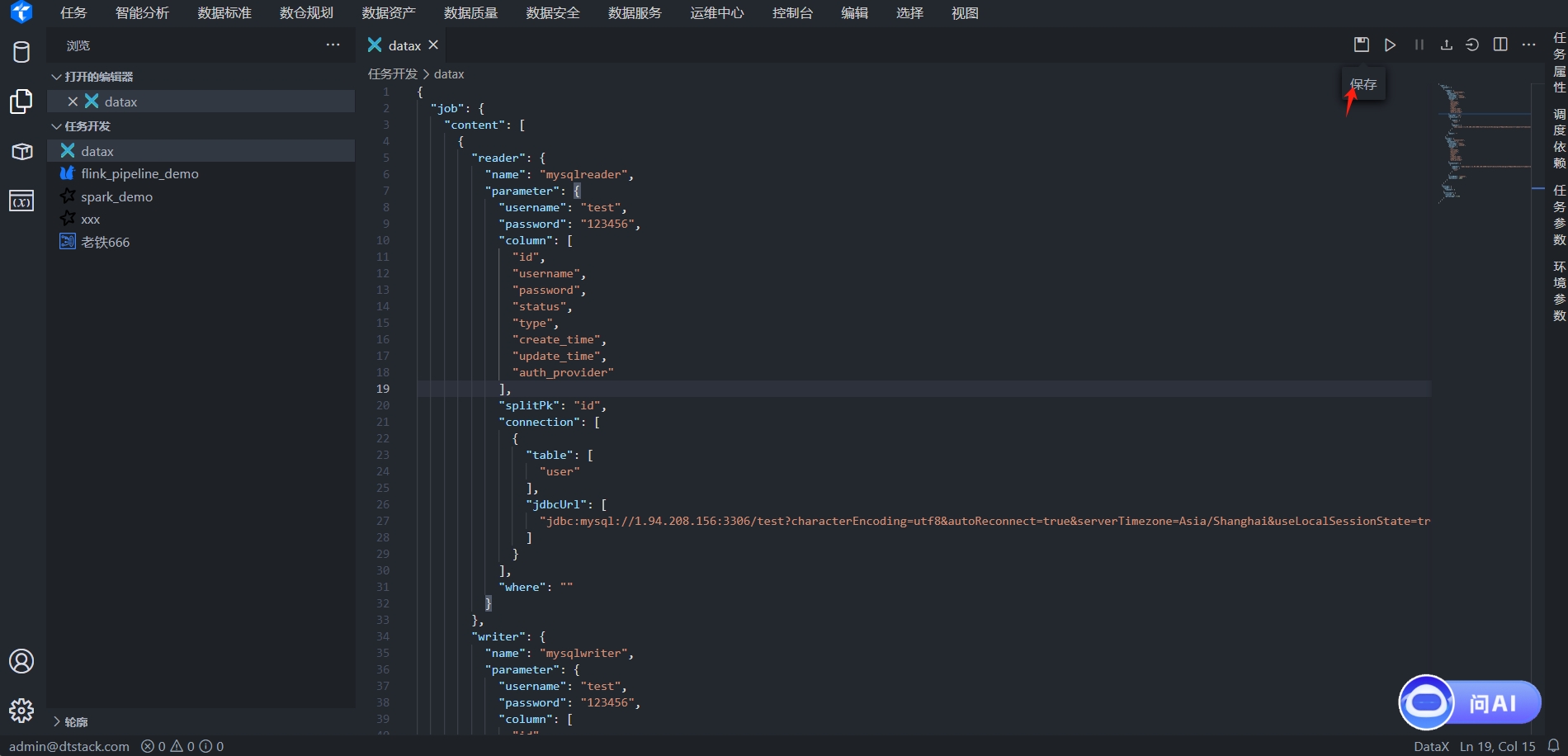The height and width of the screenshot is (756, 1568).
Task: Open the 智能分析 menu
Action: [x=142, y=13]
